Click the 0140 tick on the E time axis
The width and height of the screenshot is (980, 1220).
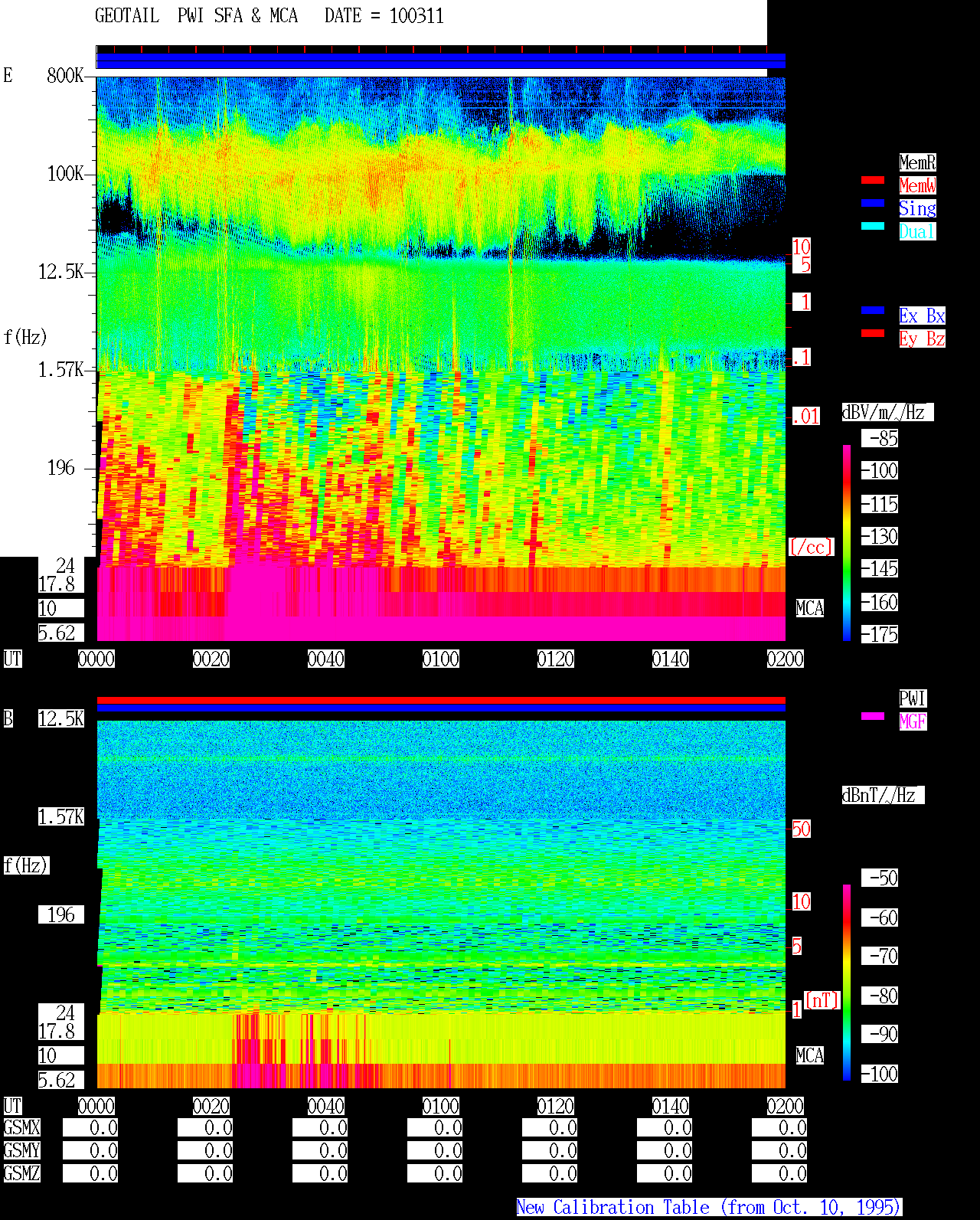(x=671, y=659)
